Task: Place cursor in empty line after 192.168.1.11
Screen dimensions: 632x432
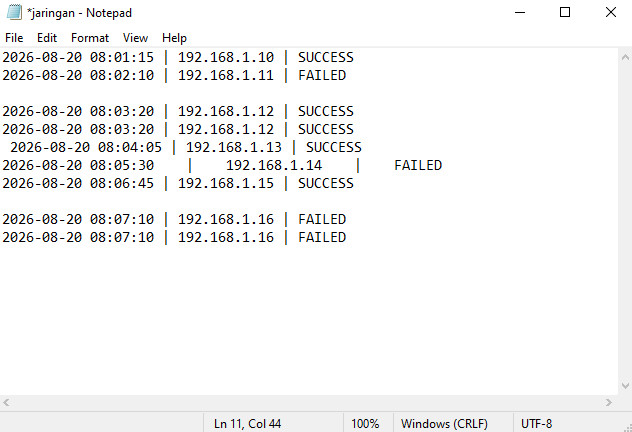Action: pyautogui.click(x=309, y=93)
